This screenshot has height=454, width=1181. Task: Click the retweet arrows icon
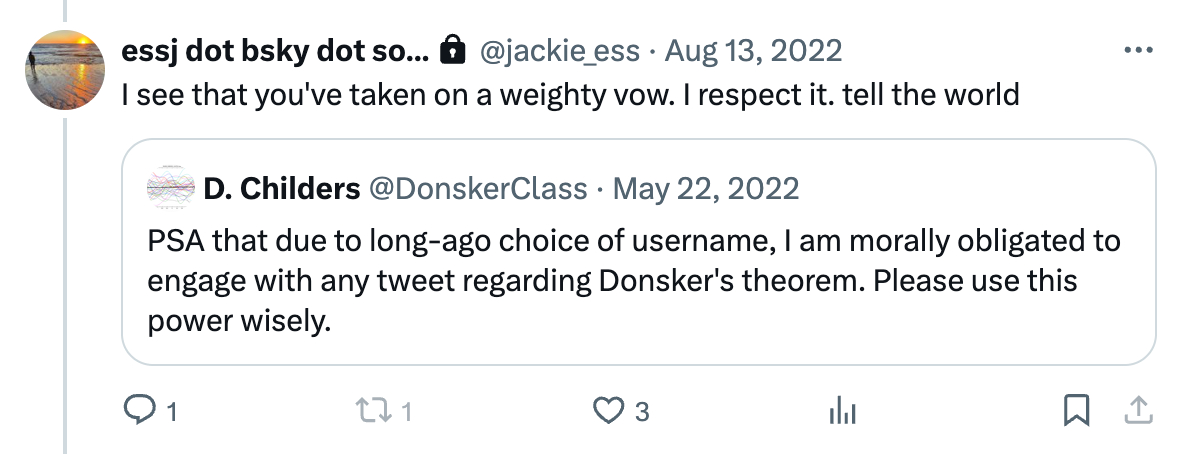click(369, 410)
